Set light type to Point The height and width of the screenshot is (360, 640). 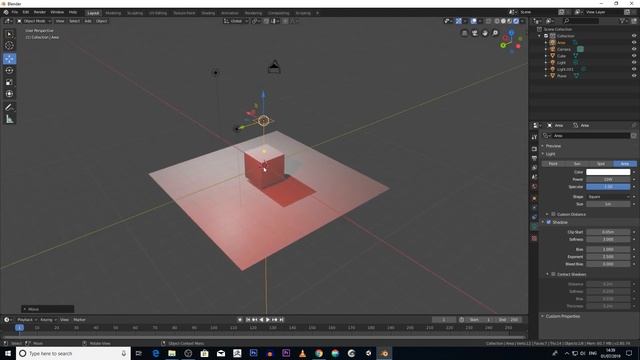point(553,164)
